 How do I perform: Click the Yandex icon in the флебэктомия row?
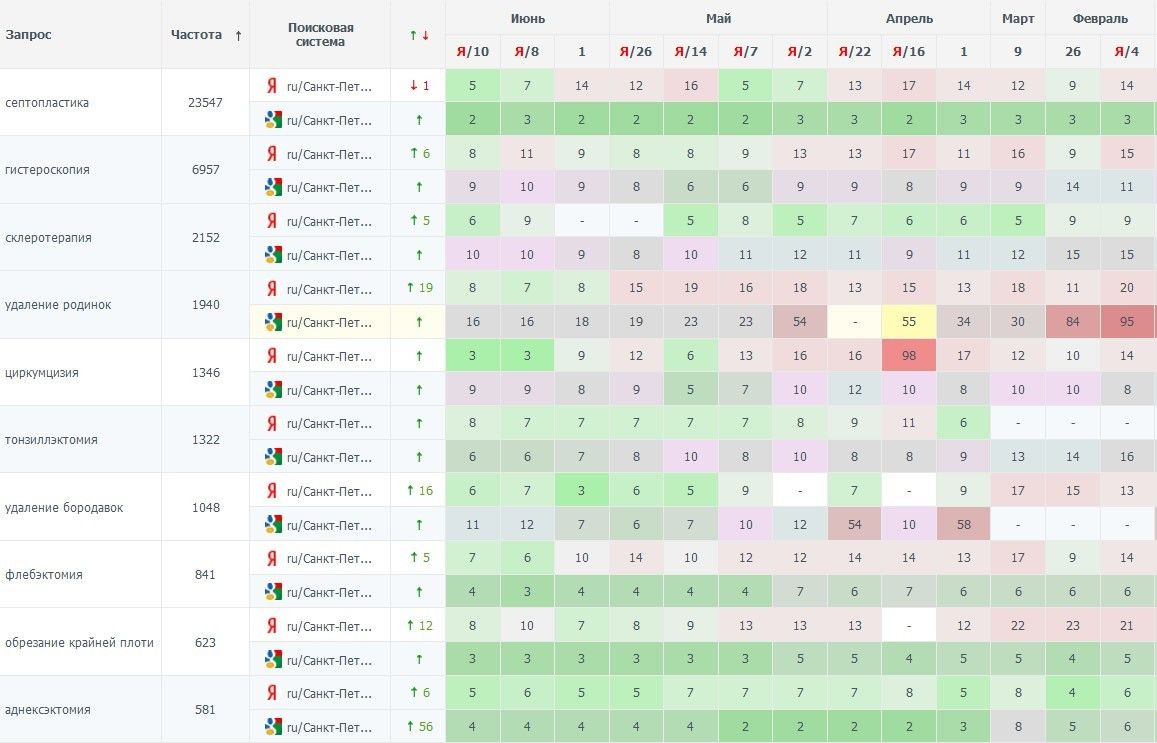271,559
